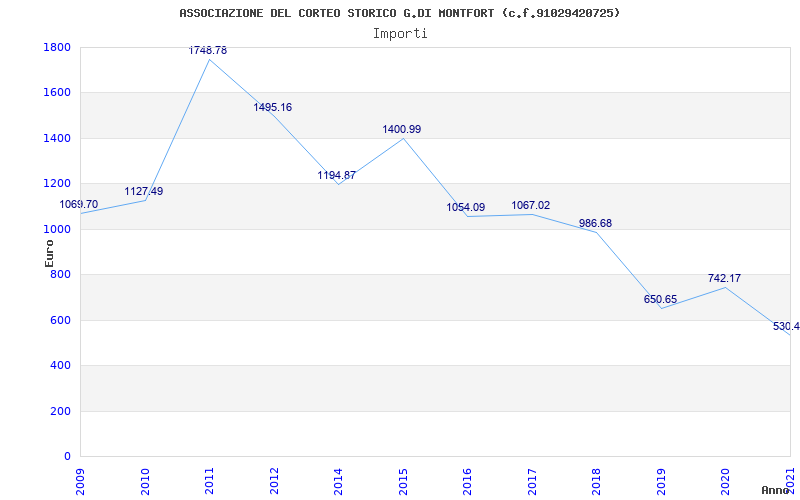Click the 0 y-axis tick label
Screen dimensions: 800x500
click(x=67, y=456)
